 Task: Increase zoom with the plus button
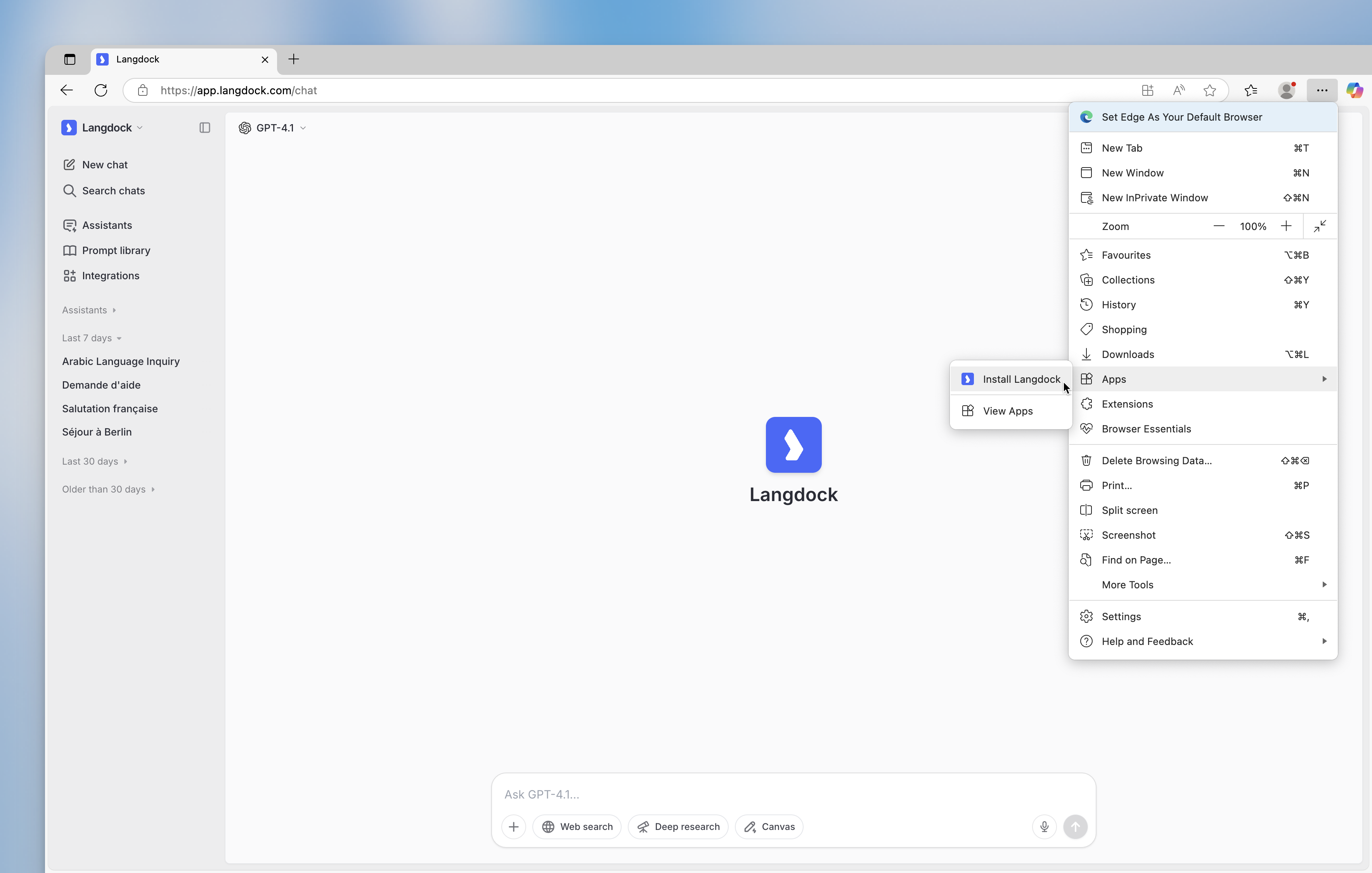click(x=1286, y=226)
